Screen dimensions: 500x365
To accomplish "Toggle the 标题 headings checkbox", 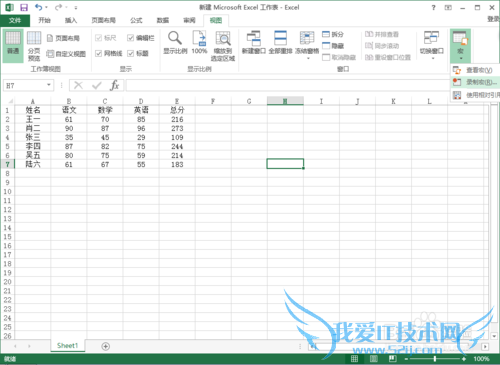I will 130,53.
